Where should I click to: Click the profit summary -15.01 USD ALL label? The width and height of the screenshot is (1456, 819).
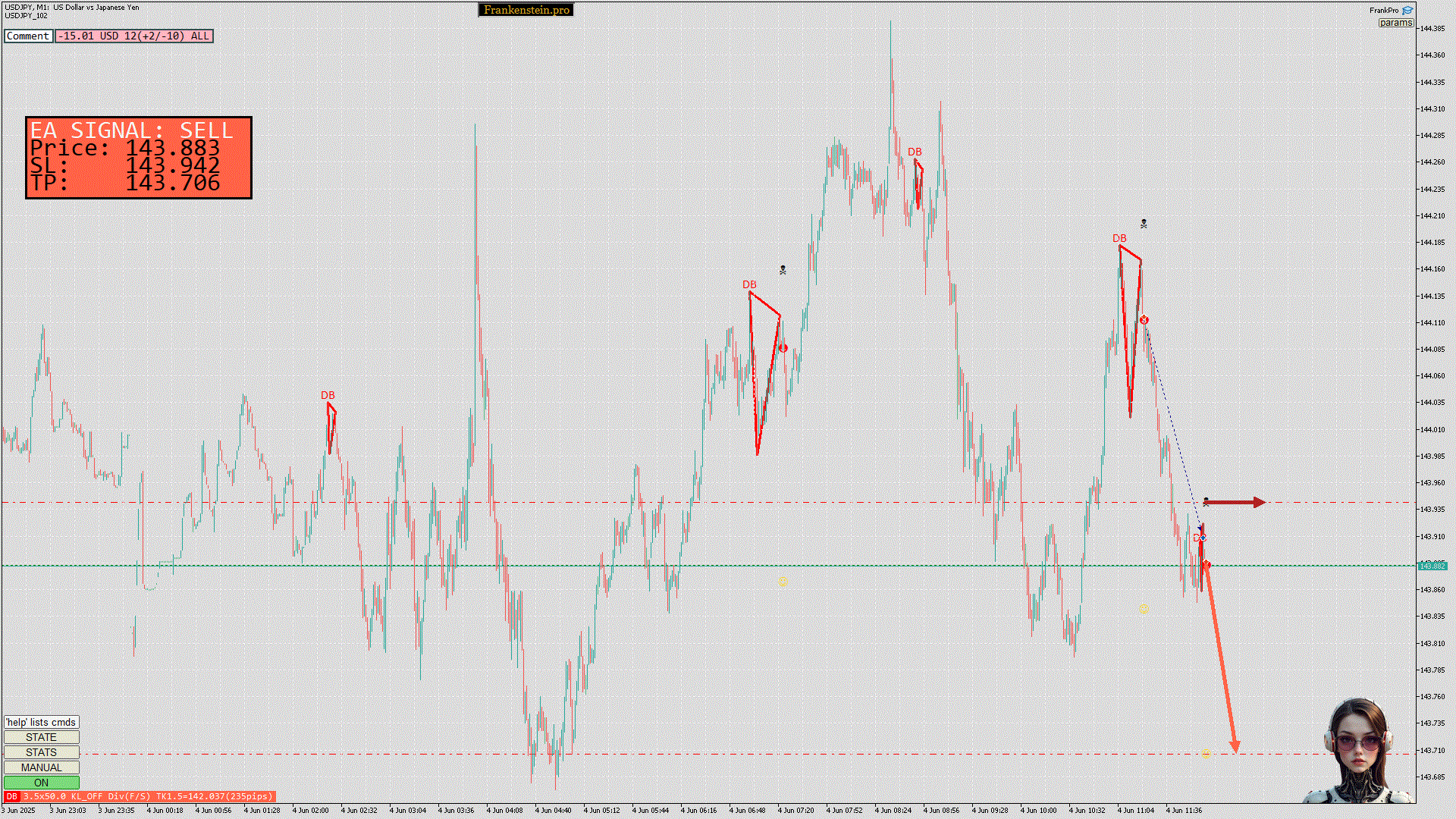[x=133, y=36]
